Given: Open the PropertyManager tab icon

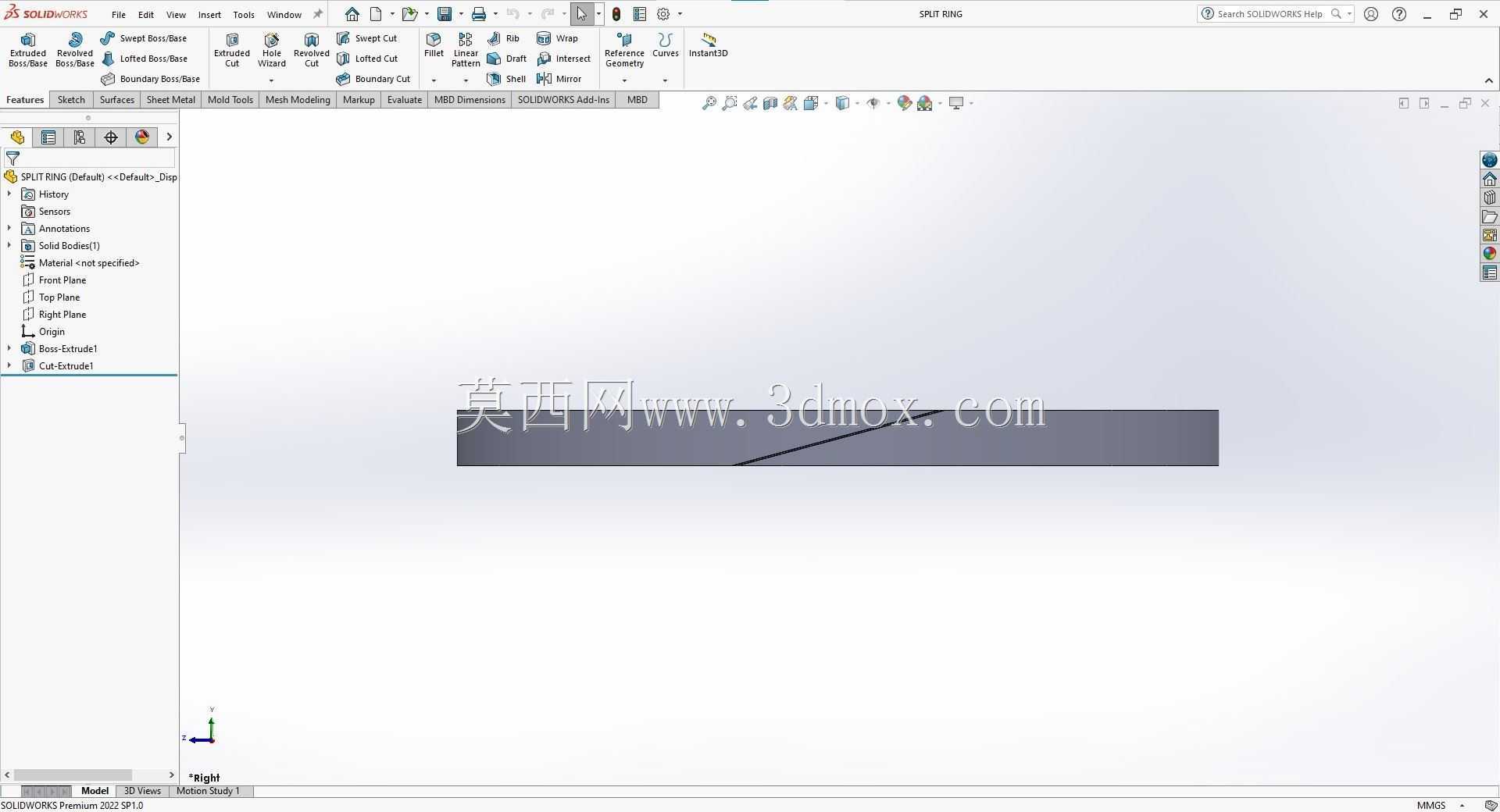Looking at the screenshot, I should (48, 137).
